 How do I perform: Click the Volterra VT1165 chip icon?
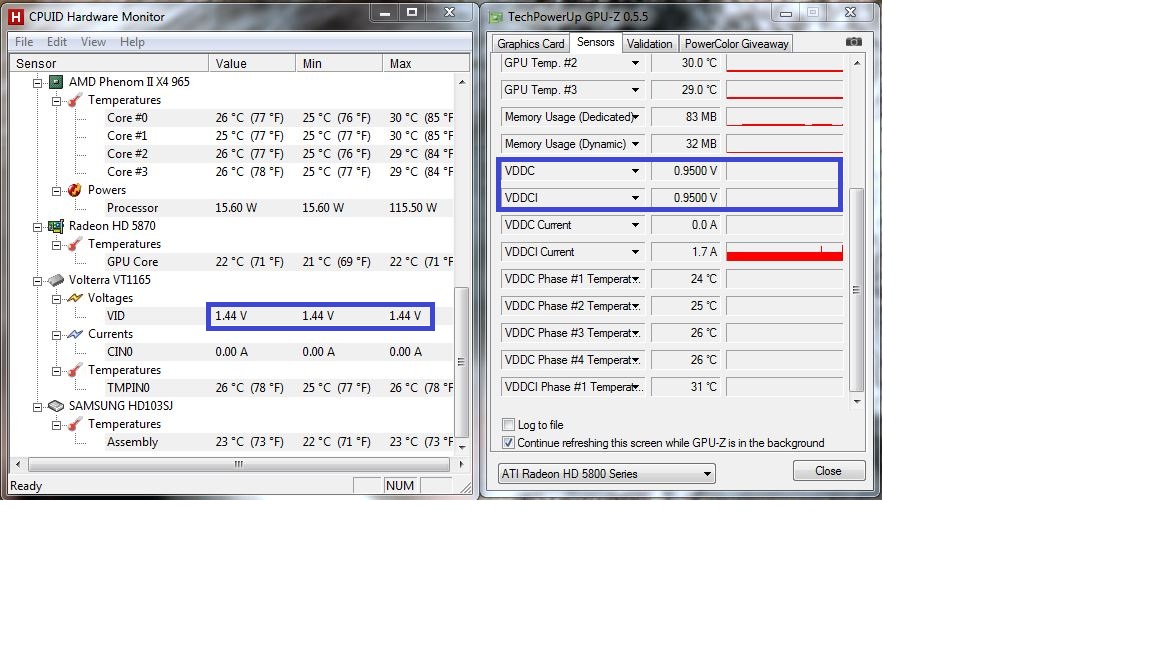click(56, 280)
